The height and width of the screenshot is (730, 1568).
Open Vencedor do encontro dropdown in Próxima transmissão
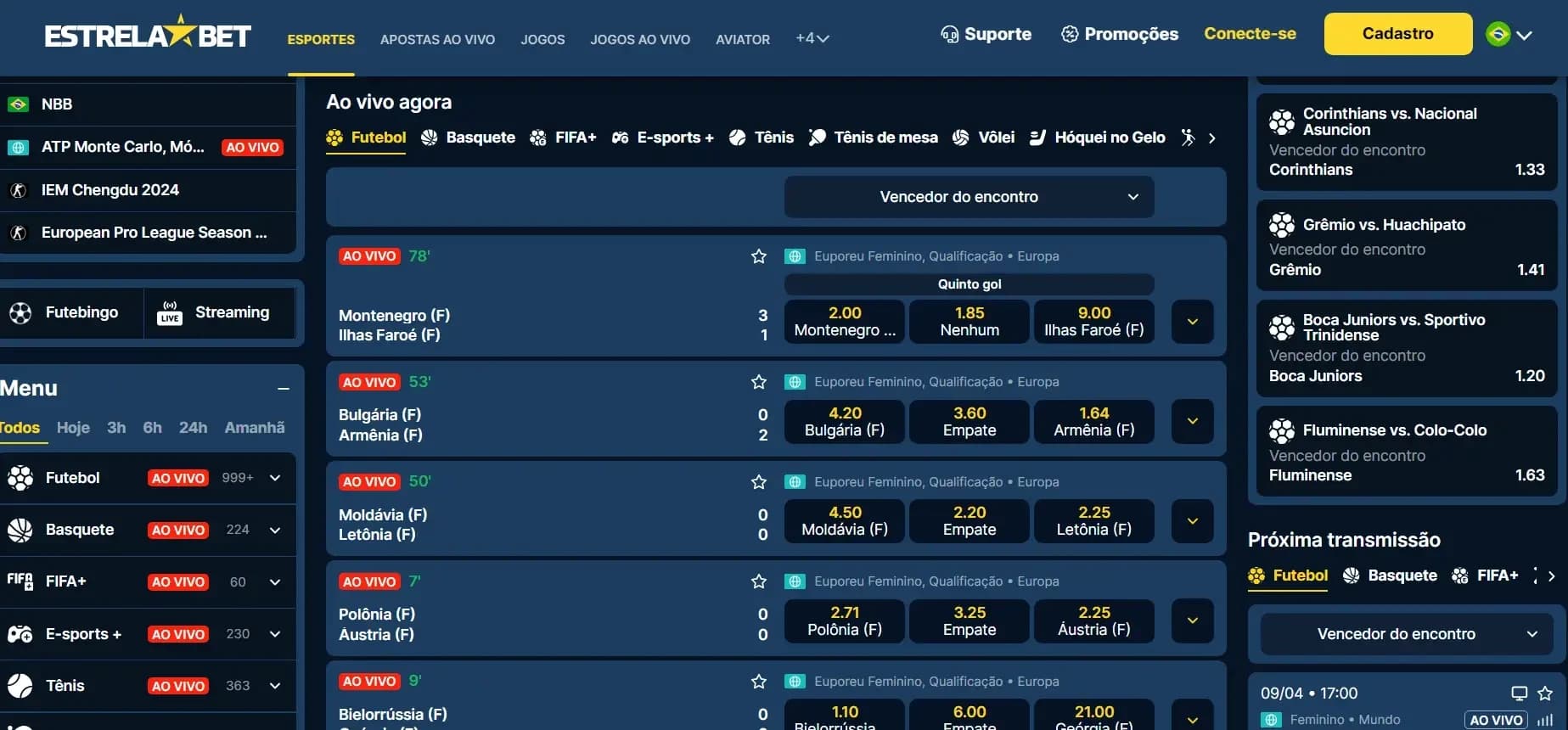1407,634
